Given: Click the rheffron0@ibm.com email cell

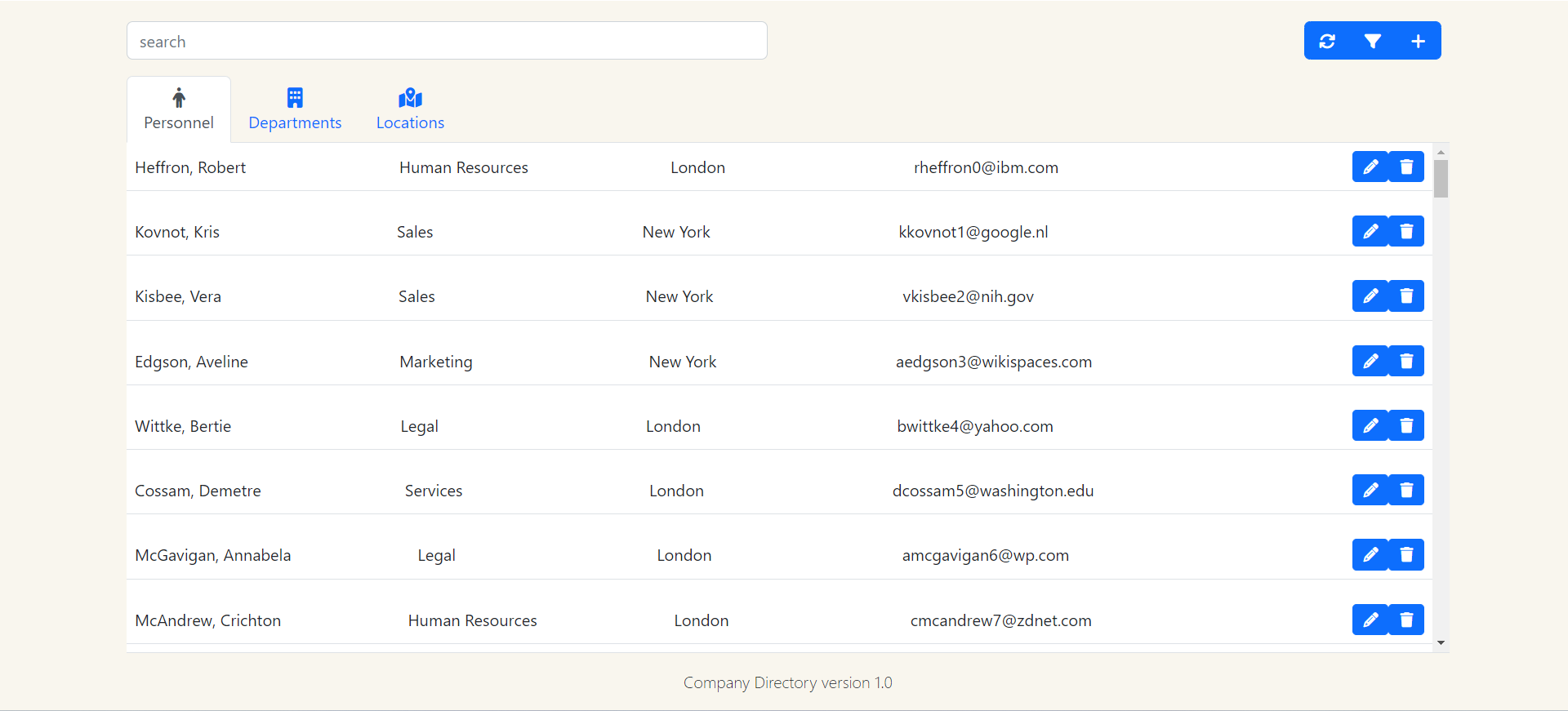Looking at the screenshot, I should point(986,167).
